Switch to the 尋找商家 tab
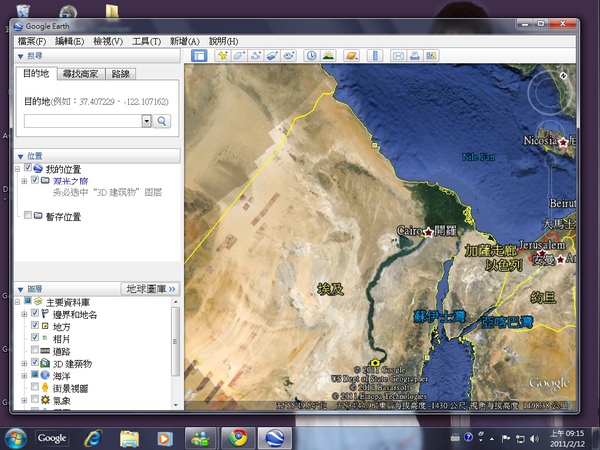The height and width of the screenshot is (450, 600). coord(80,74)
